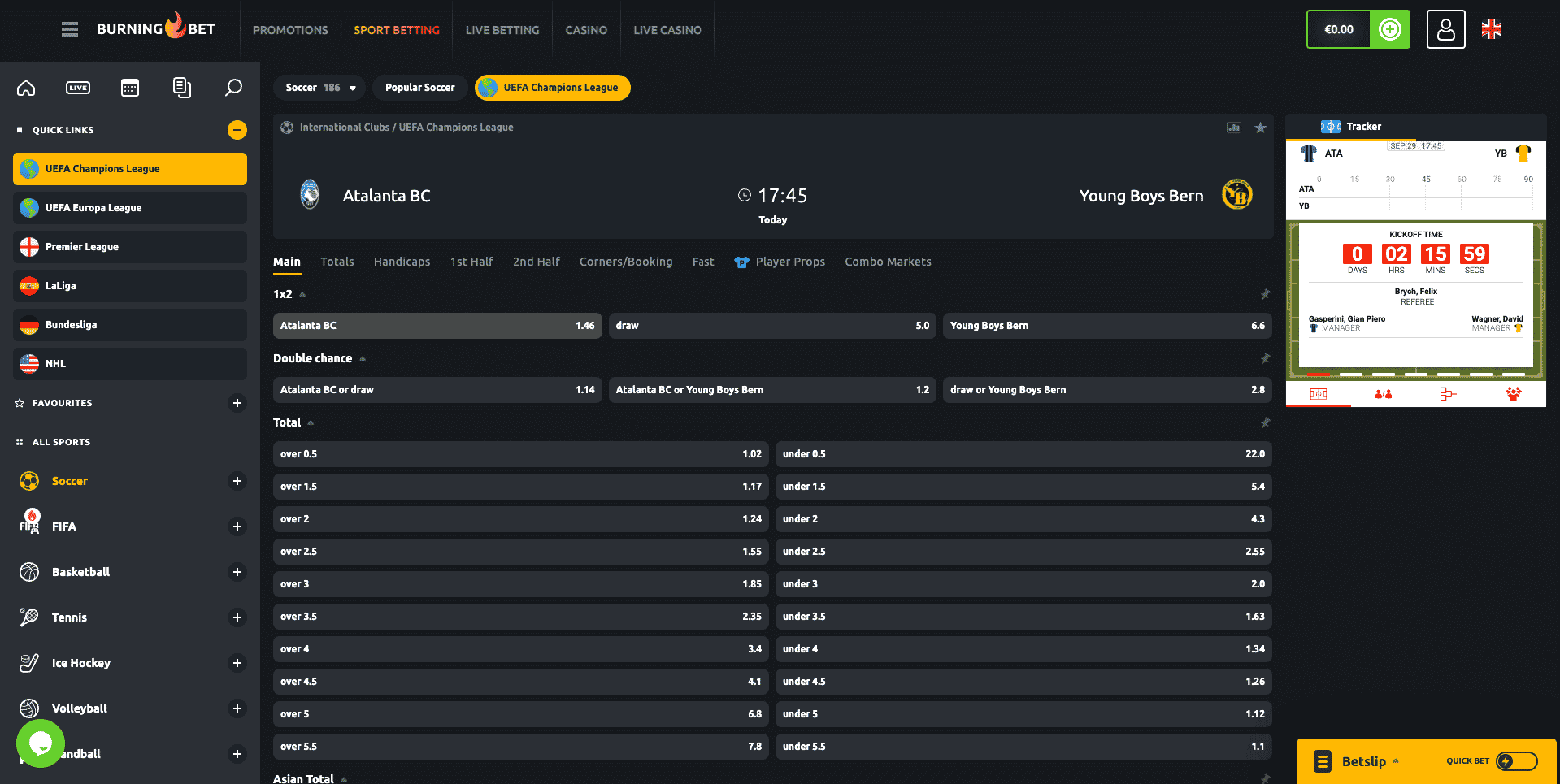
Task: Click the home icon in sidebar
Action: coord(26,88)
